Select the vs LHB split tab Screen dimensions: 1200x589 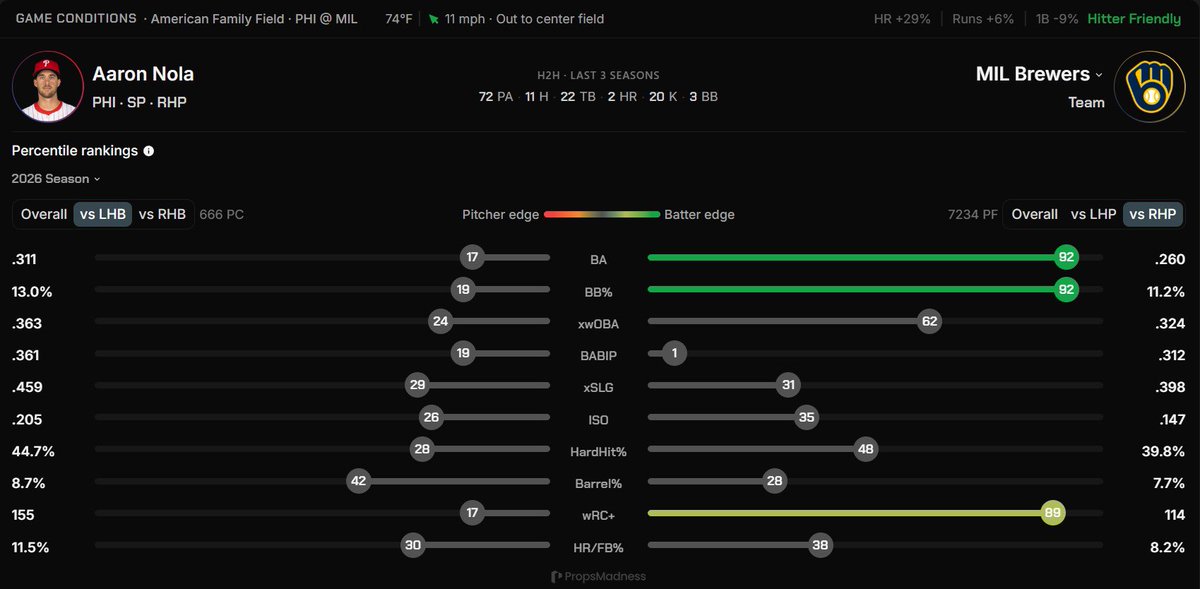103,214
